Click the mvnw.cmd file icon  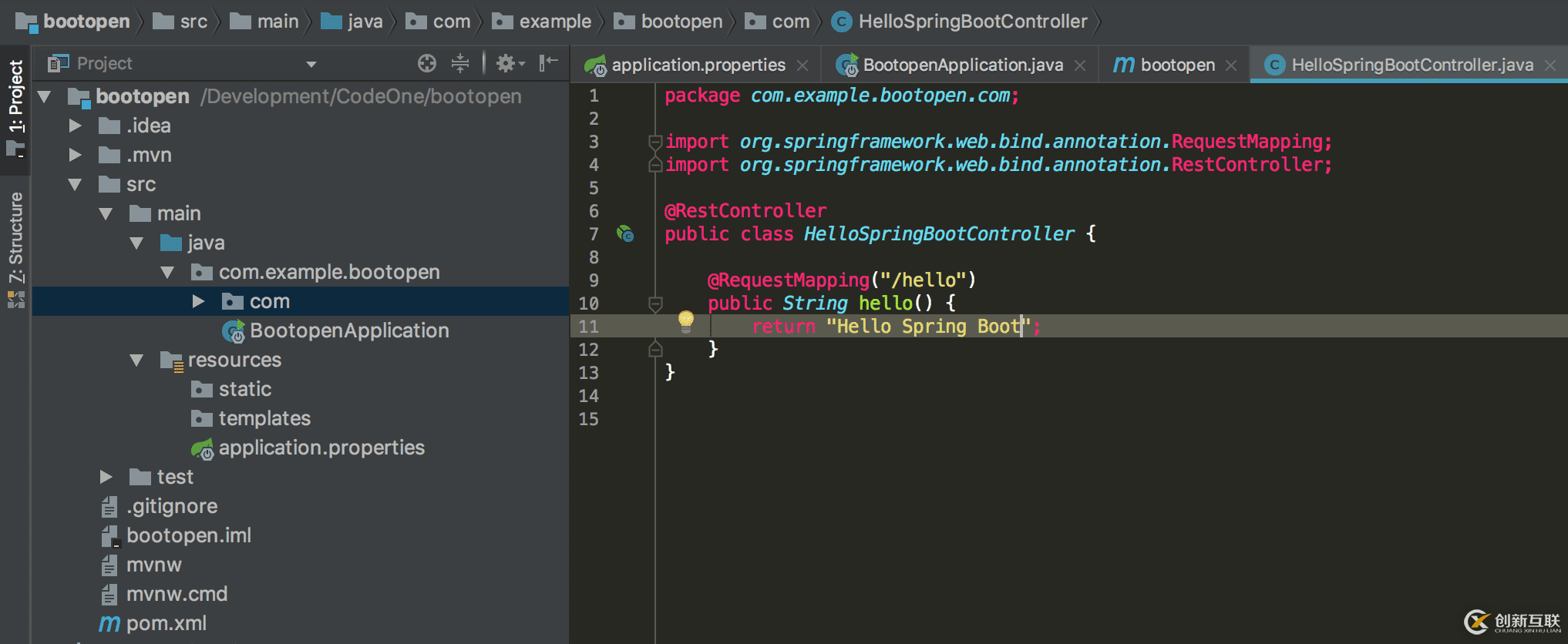tap(109, 594)
